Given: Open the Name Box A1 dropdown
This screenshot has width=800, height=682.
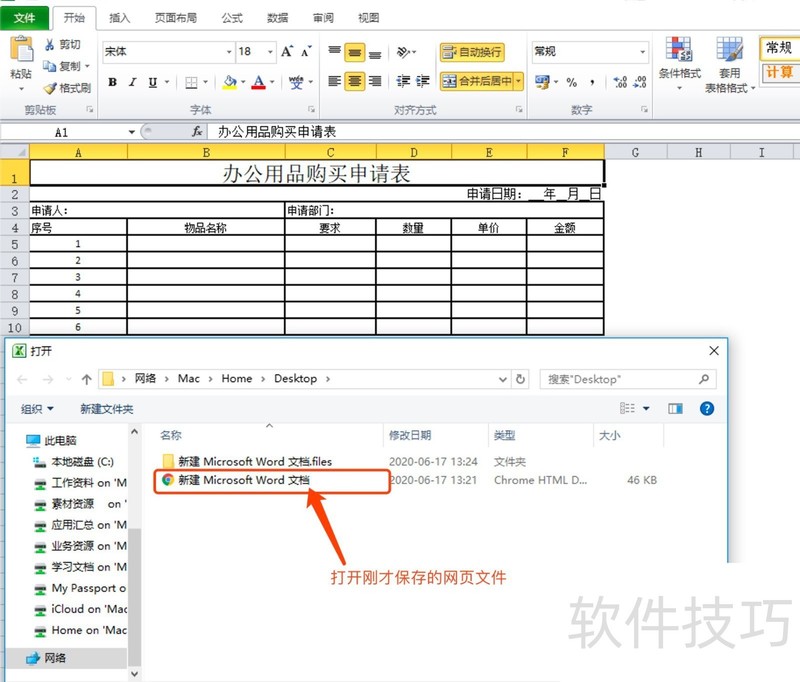Looking at the screenshot, I should pos(132,132).
